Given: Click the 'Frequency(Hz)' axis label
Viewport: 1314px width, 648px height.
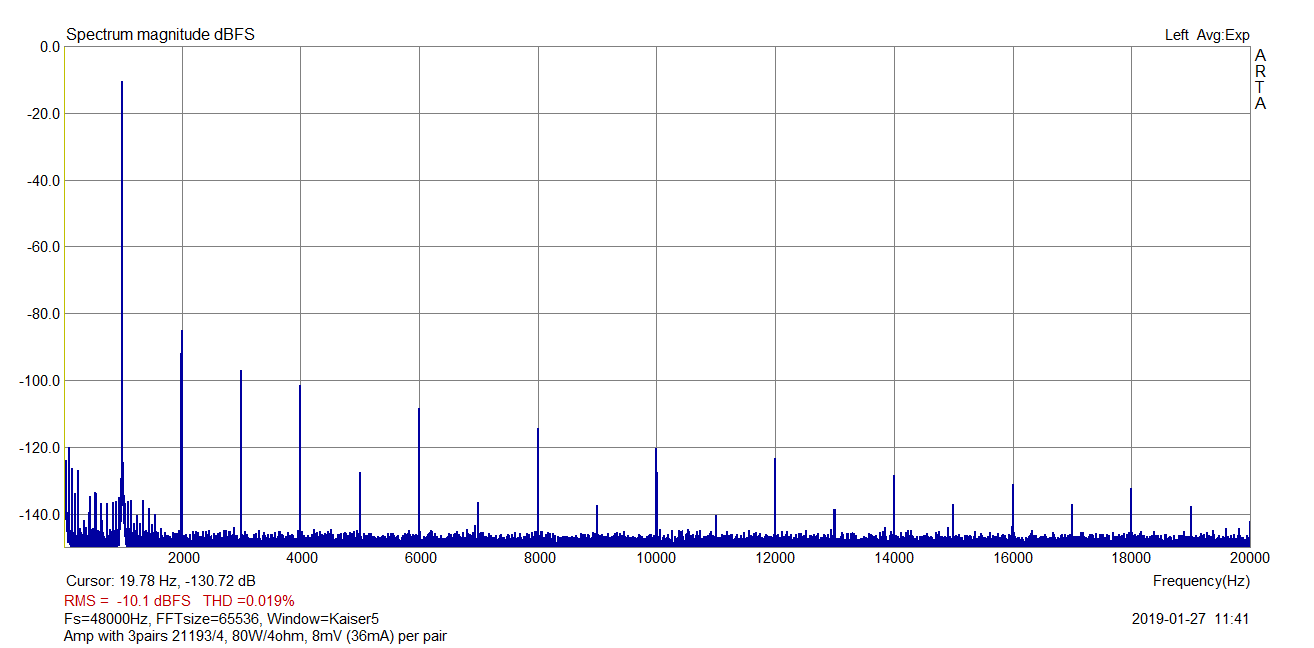Looking at the screenshot, I should pyautogui.click(x=1201, y=581).
